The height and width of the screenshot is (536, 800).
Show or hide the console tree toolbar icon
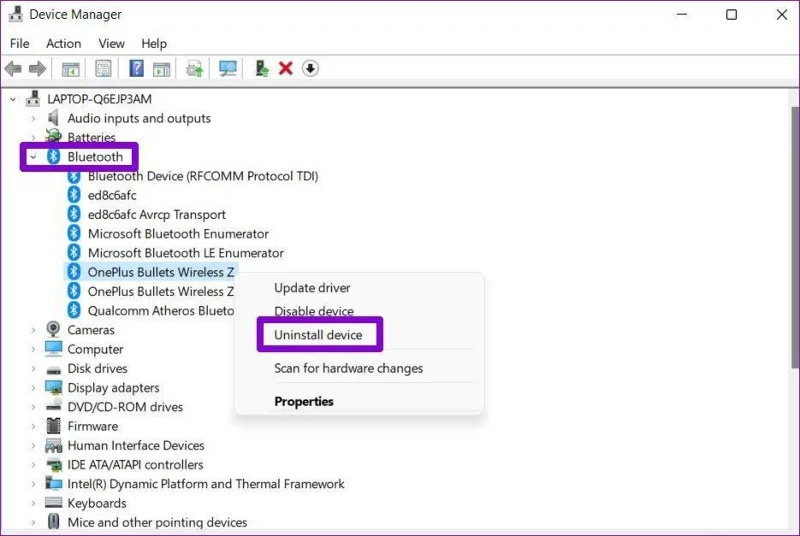(70, 68)
